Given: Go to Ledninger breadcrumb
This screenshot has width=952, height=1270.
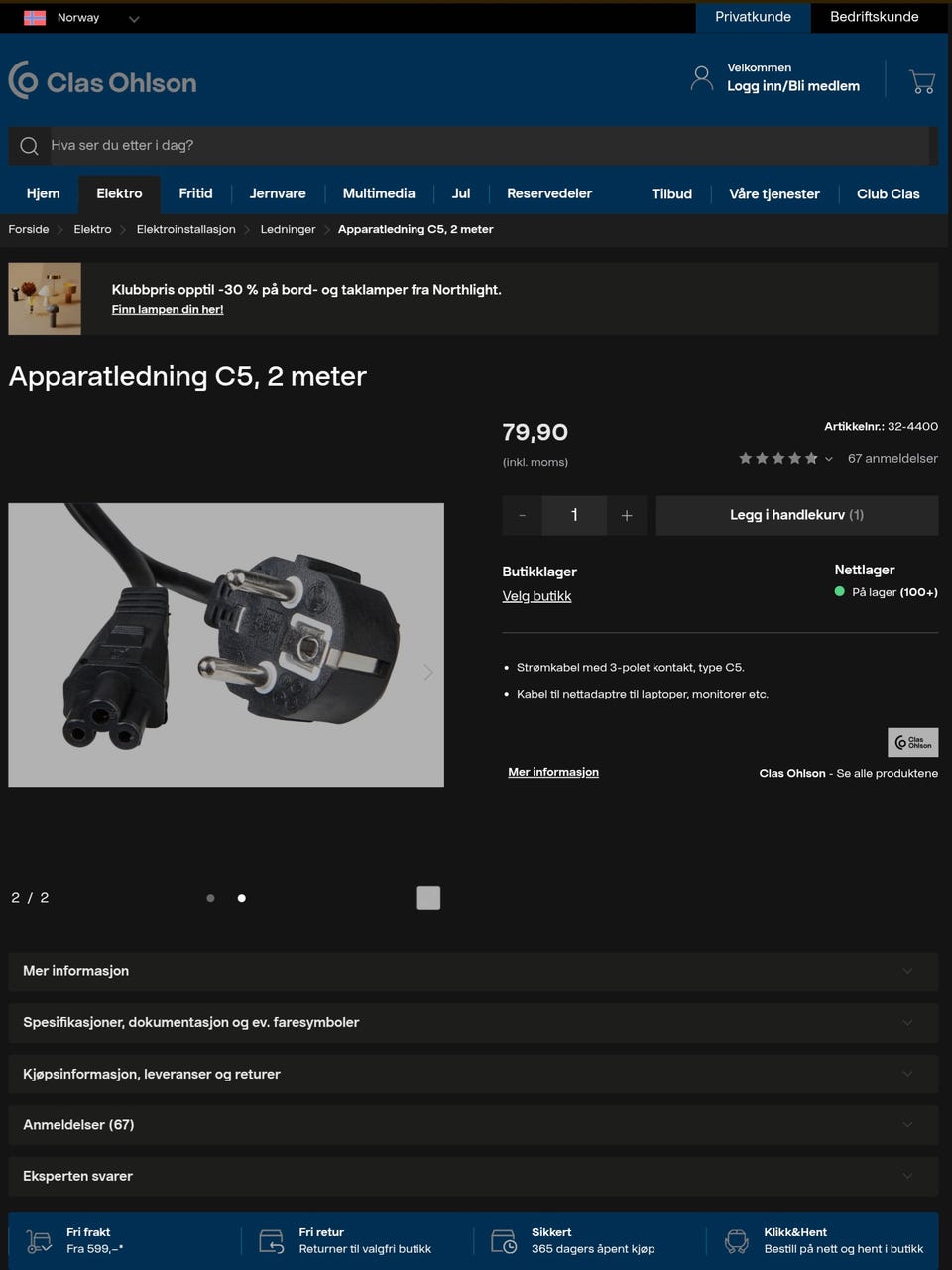Looking at the screenshot, I should click(288, 229).
